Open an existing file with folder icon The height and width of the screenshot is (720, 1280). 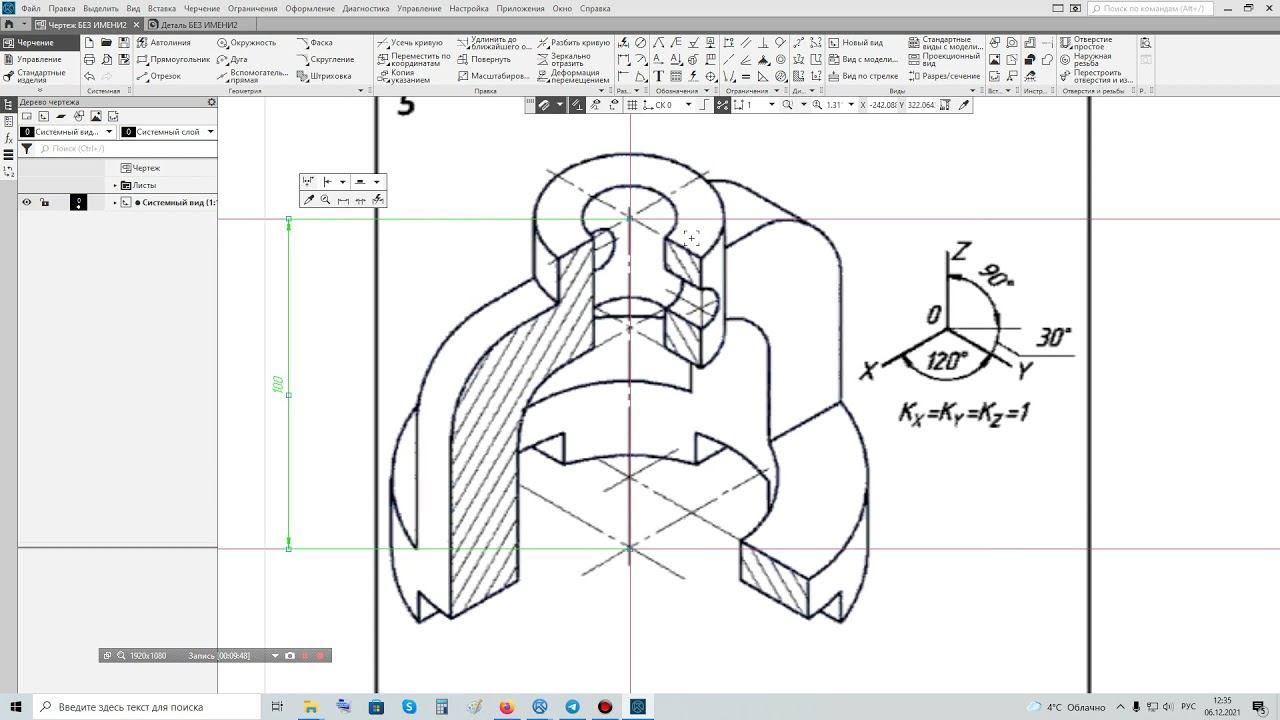106,43
